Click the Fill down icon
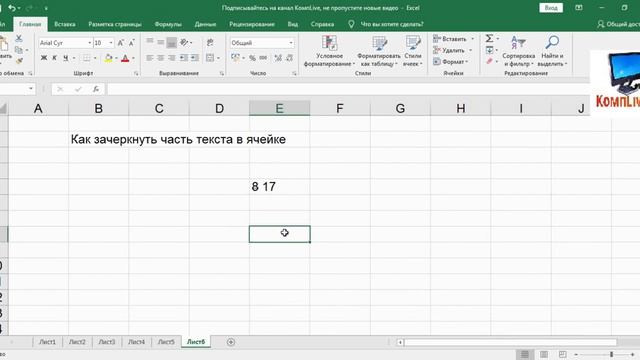The width and height of the screenshot is (640, 360). [x=489, y=50]
